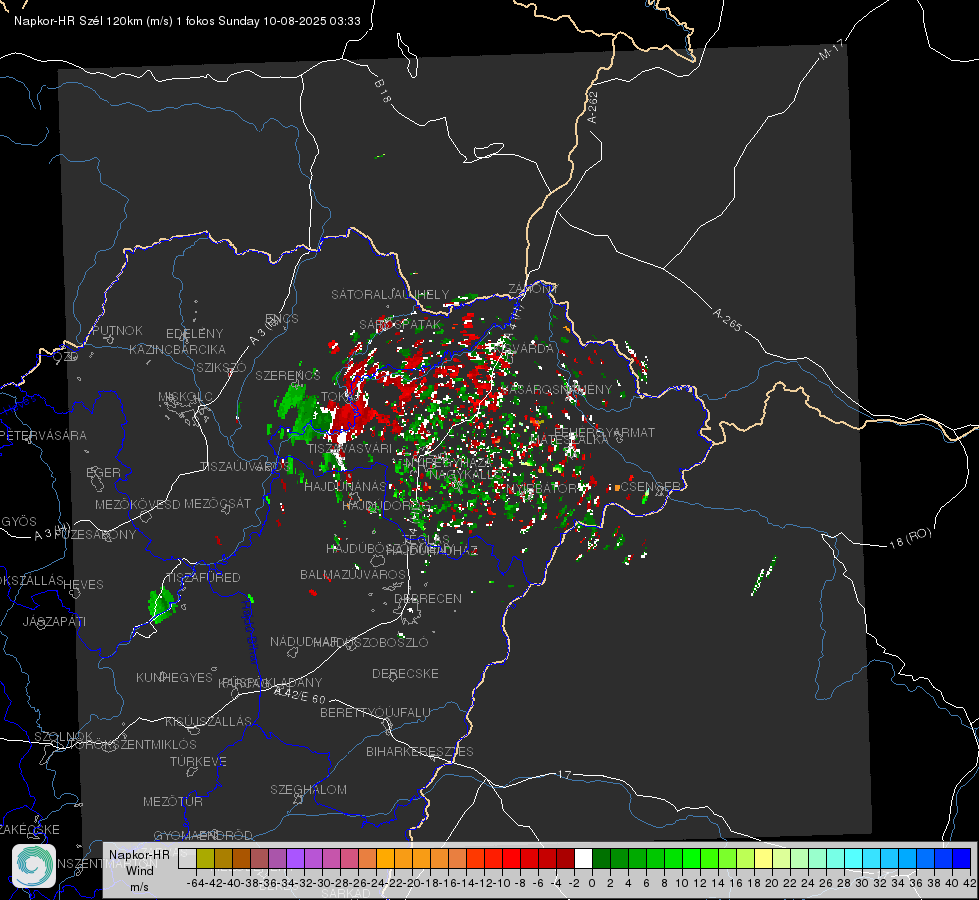Click the Napkor-HR Wind m/s legend title
The image size is (979, 900).
tap(139, 870)
